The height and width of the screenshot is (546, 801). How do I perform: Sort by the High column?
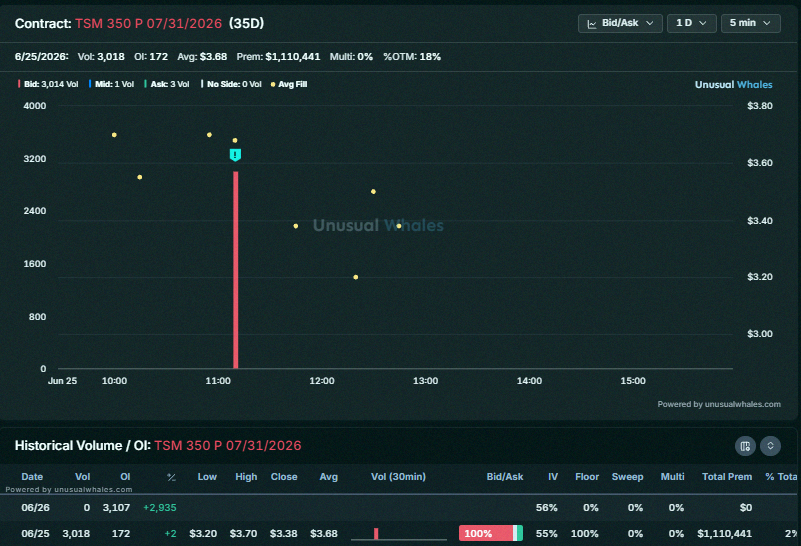(x=246, y=477)
